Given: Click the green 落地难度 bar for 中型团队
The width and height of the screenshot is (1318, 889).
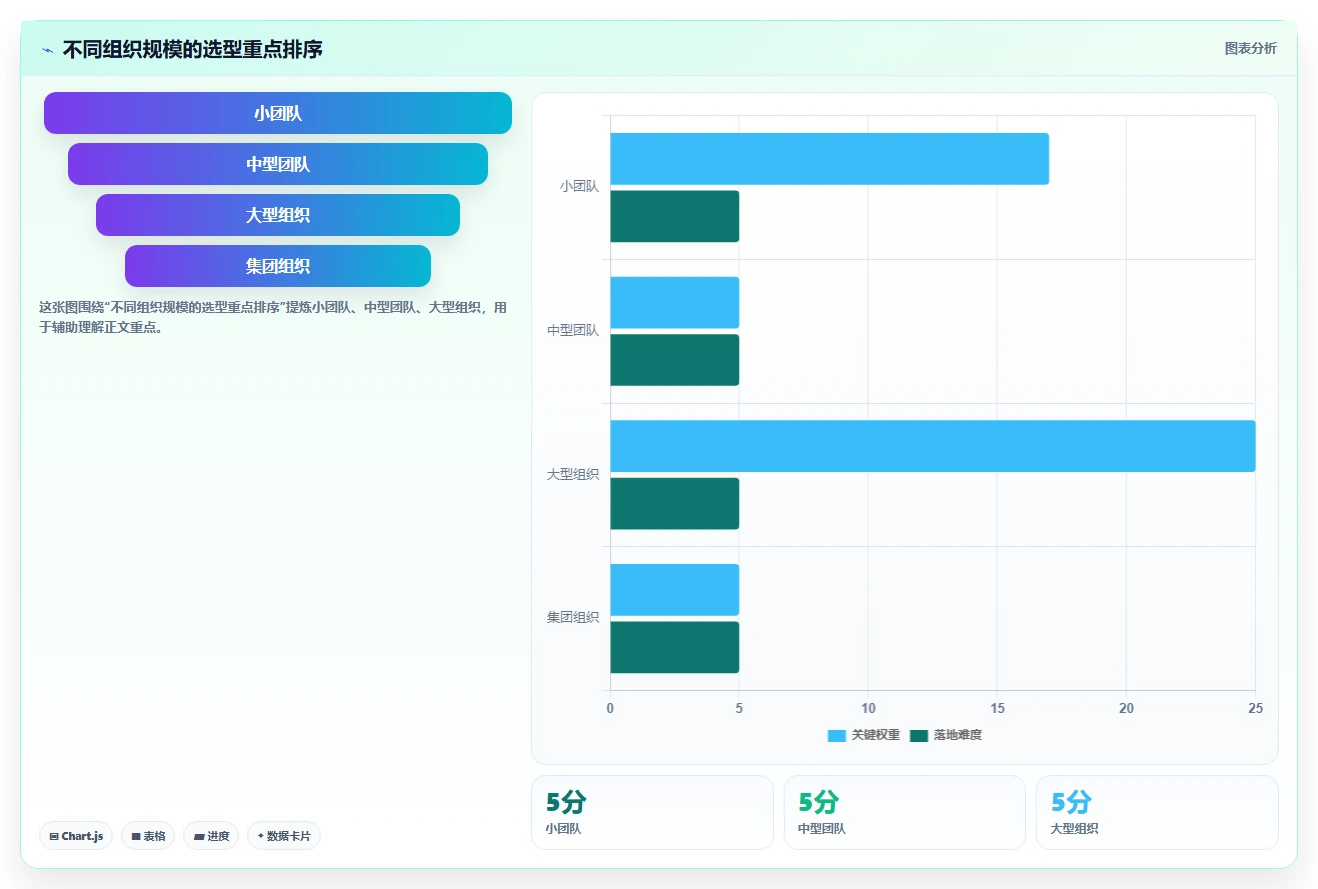Looking at the screenshot, I should (x=674, y=360).
